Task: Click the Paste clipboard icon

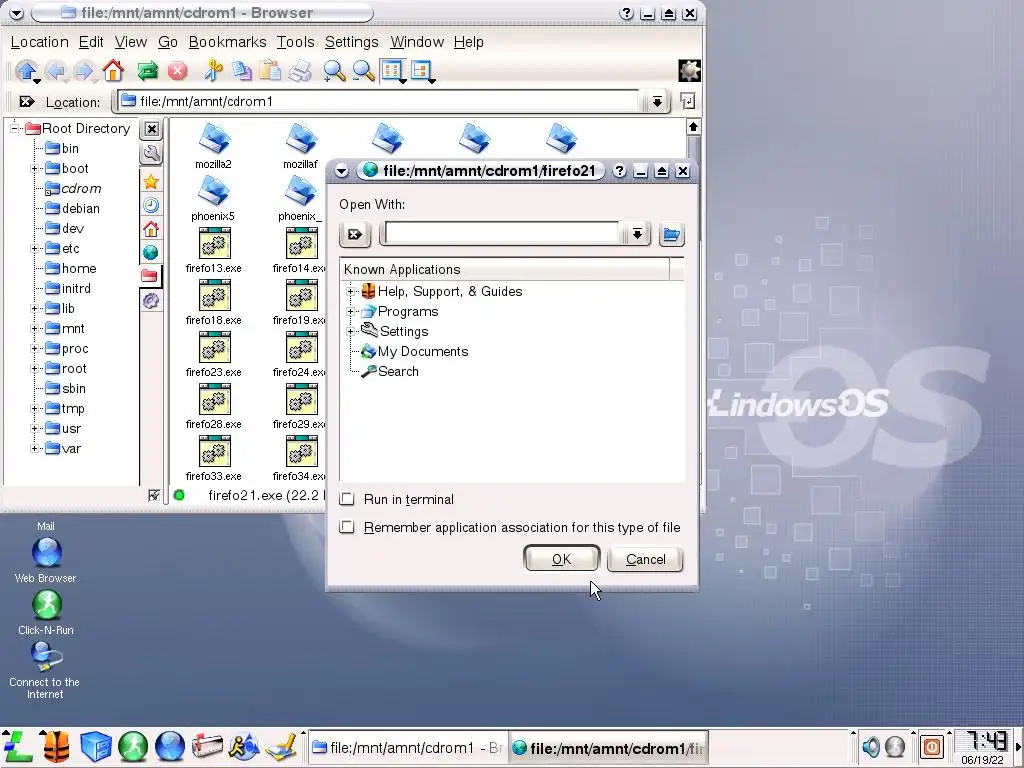Action: [270, 71]
